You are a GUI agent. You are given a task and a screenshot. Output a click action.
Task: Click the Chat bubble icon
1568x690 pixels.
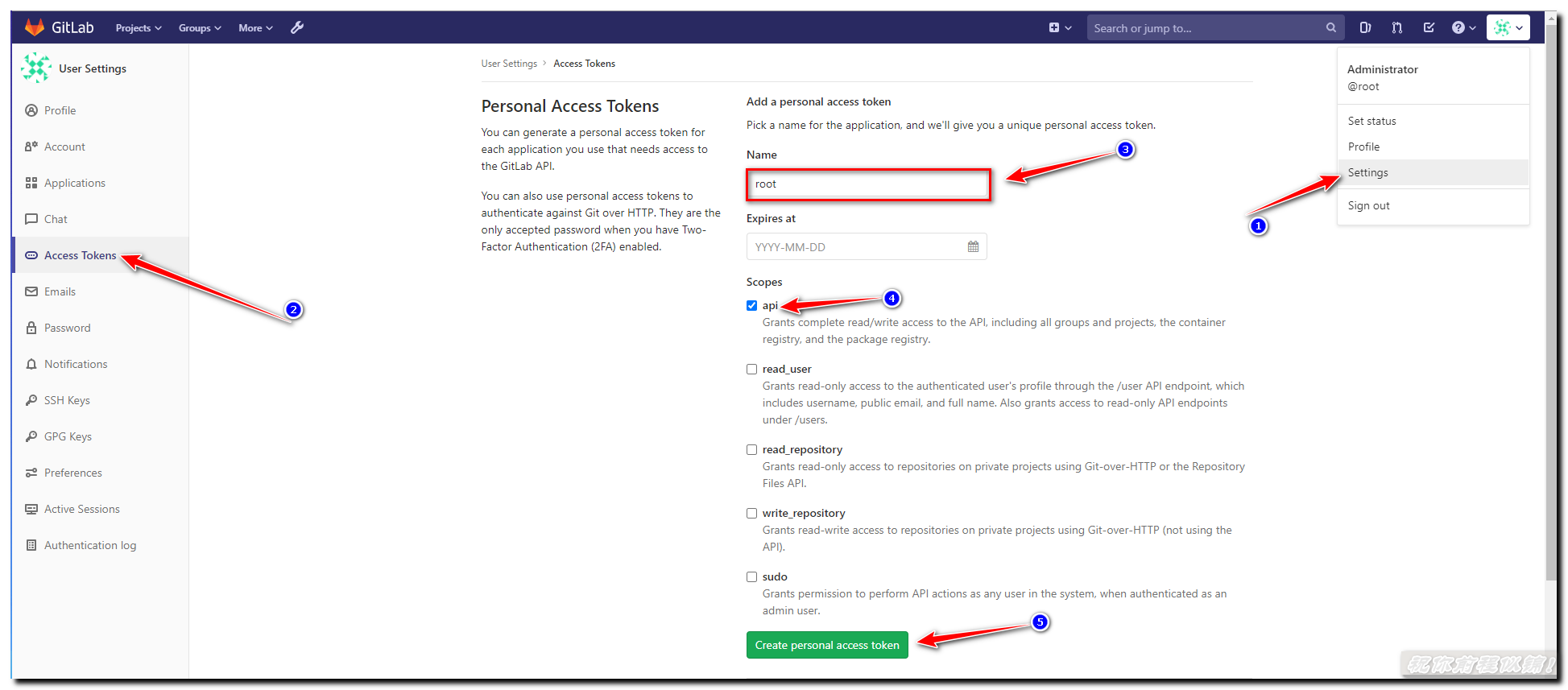pos(31,219)
